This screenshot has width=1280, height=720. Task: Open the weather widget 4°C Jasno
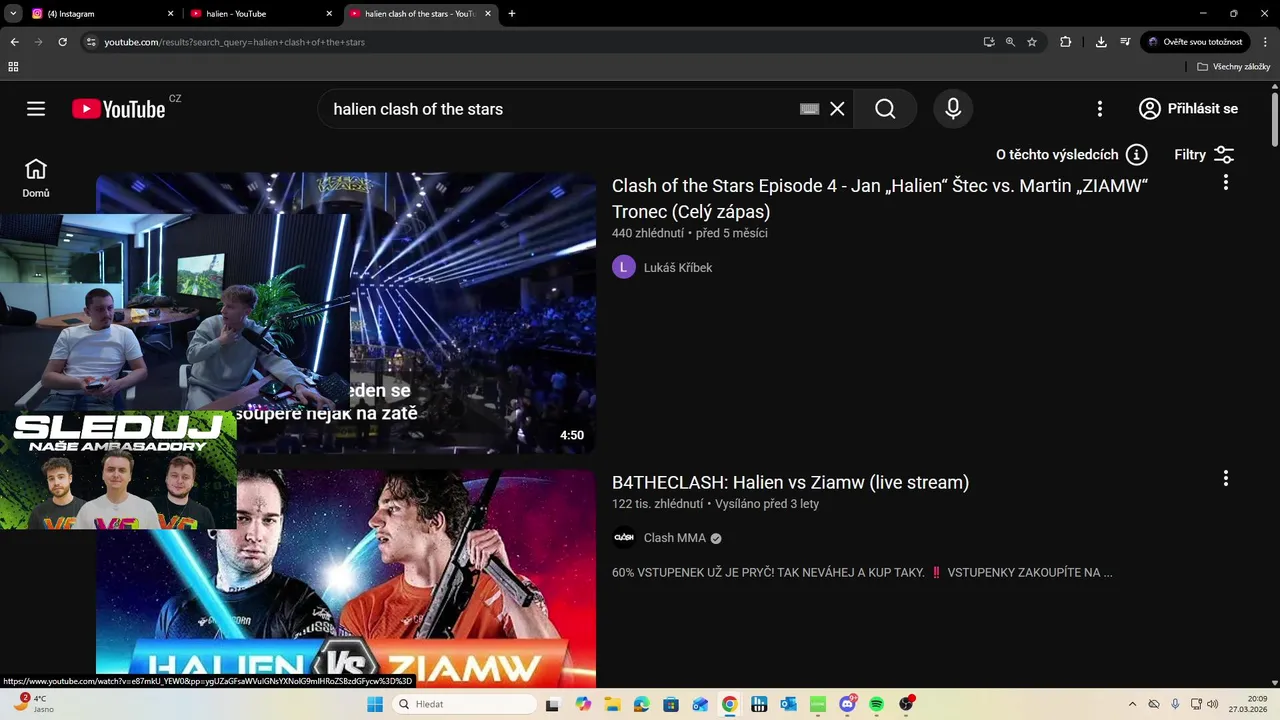[x=32, y=704]
